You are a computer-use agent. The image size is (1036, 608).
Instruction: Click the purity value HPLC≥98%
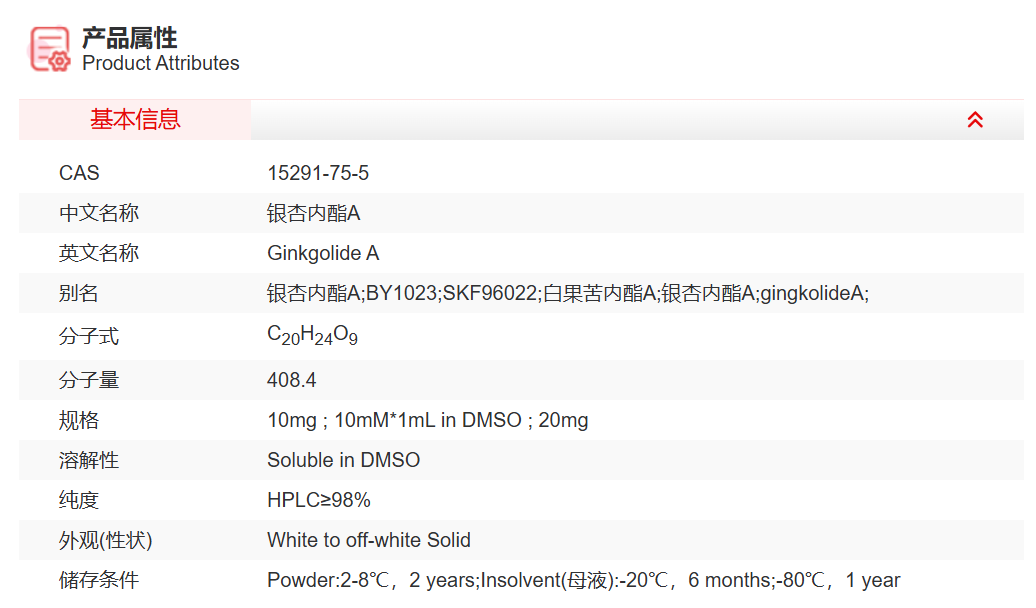(x=319, y=500)
